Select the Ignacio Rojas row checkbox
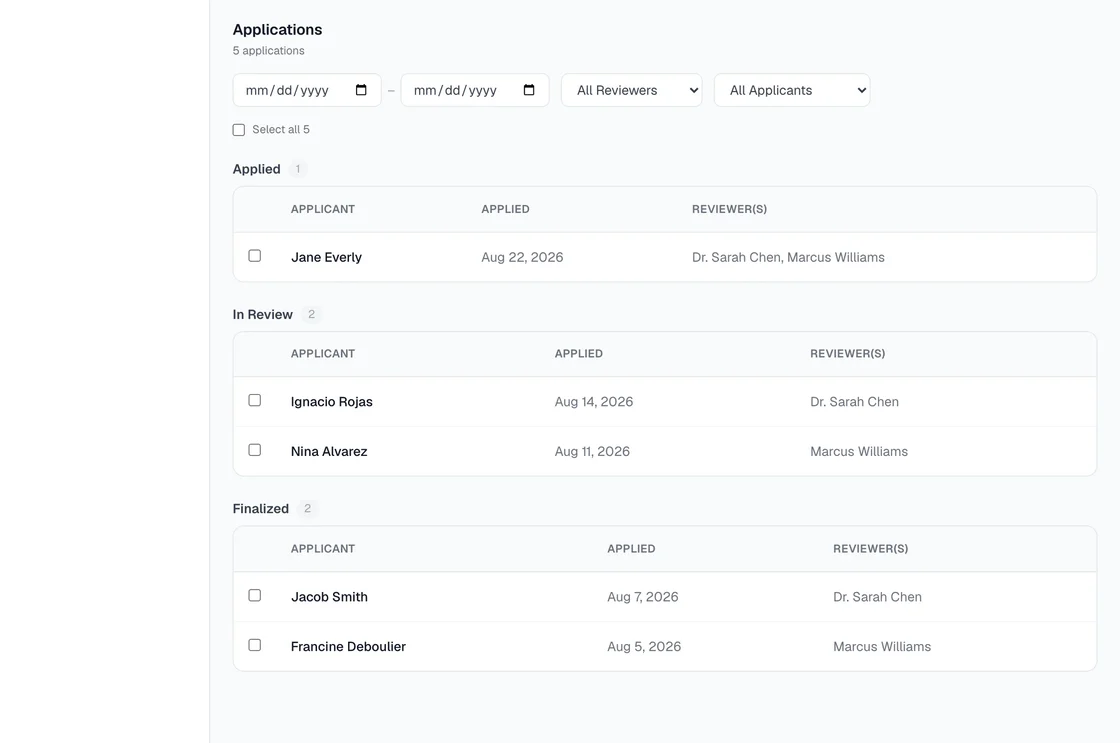Image resolution: width=1120 pixels, height=743 pixels. click(x=254, y=400)
